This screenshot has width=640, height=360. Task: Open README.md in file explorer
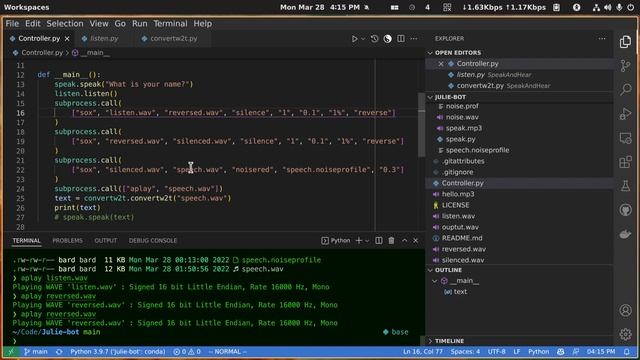click(x=462, y=238)
